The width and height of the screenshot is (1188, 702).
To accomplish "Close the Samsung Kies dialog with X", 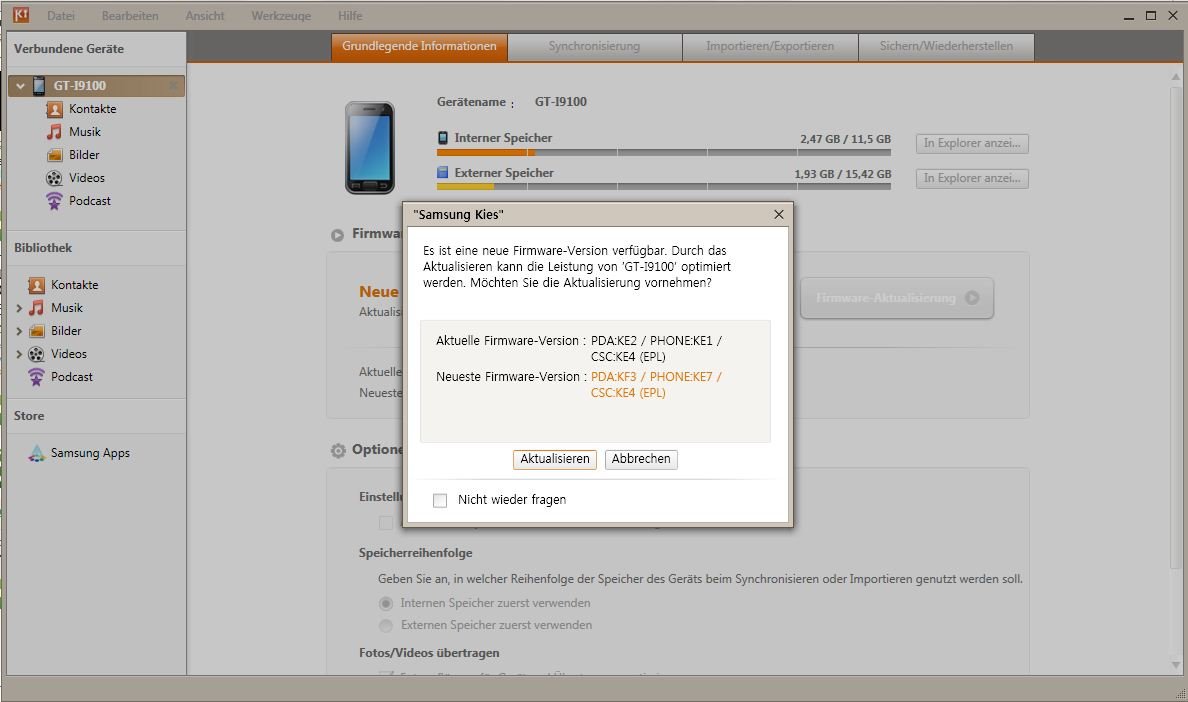I will pos(779,214).
